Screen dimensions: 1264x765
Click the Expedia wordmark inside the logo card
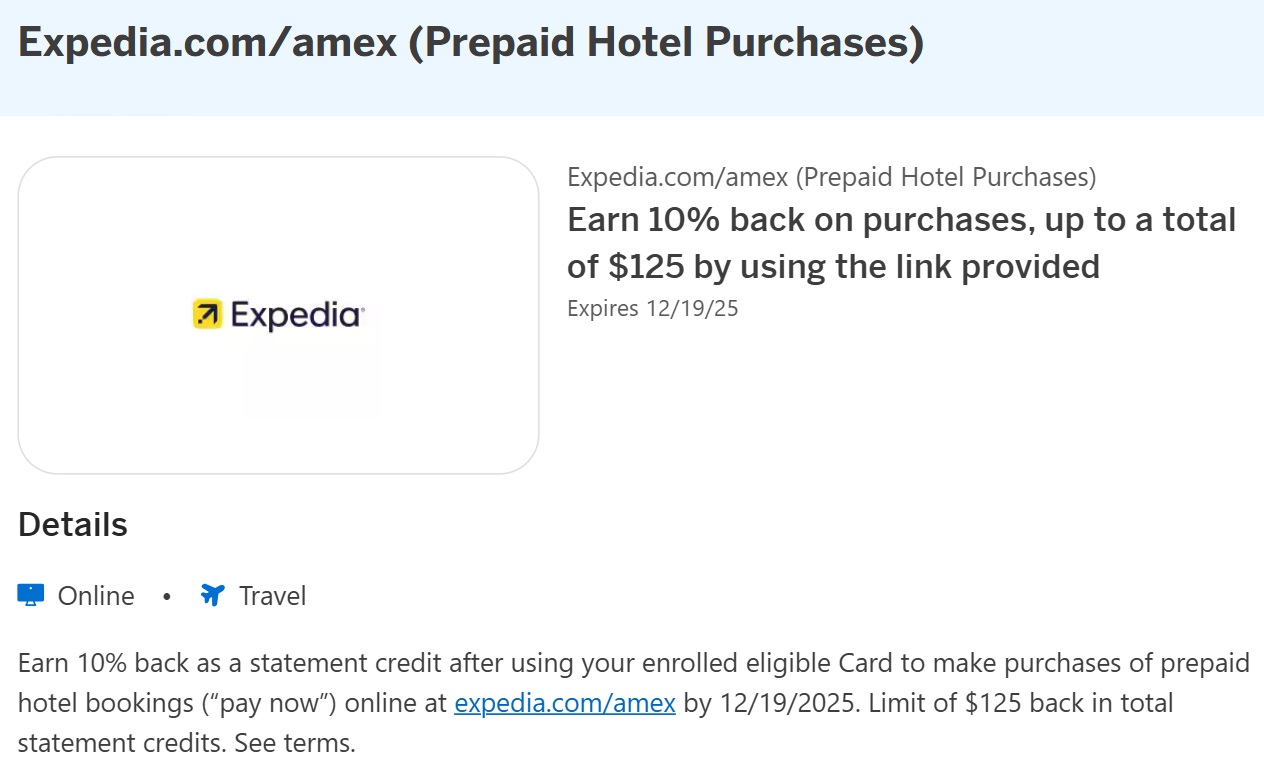point(295,314)
